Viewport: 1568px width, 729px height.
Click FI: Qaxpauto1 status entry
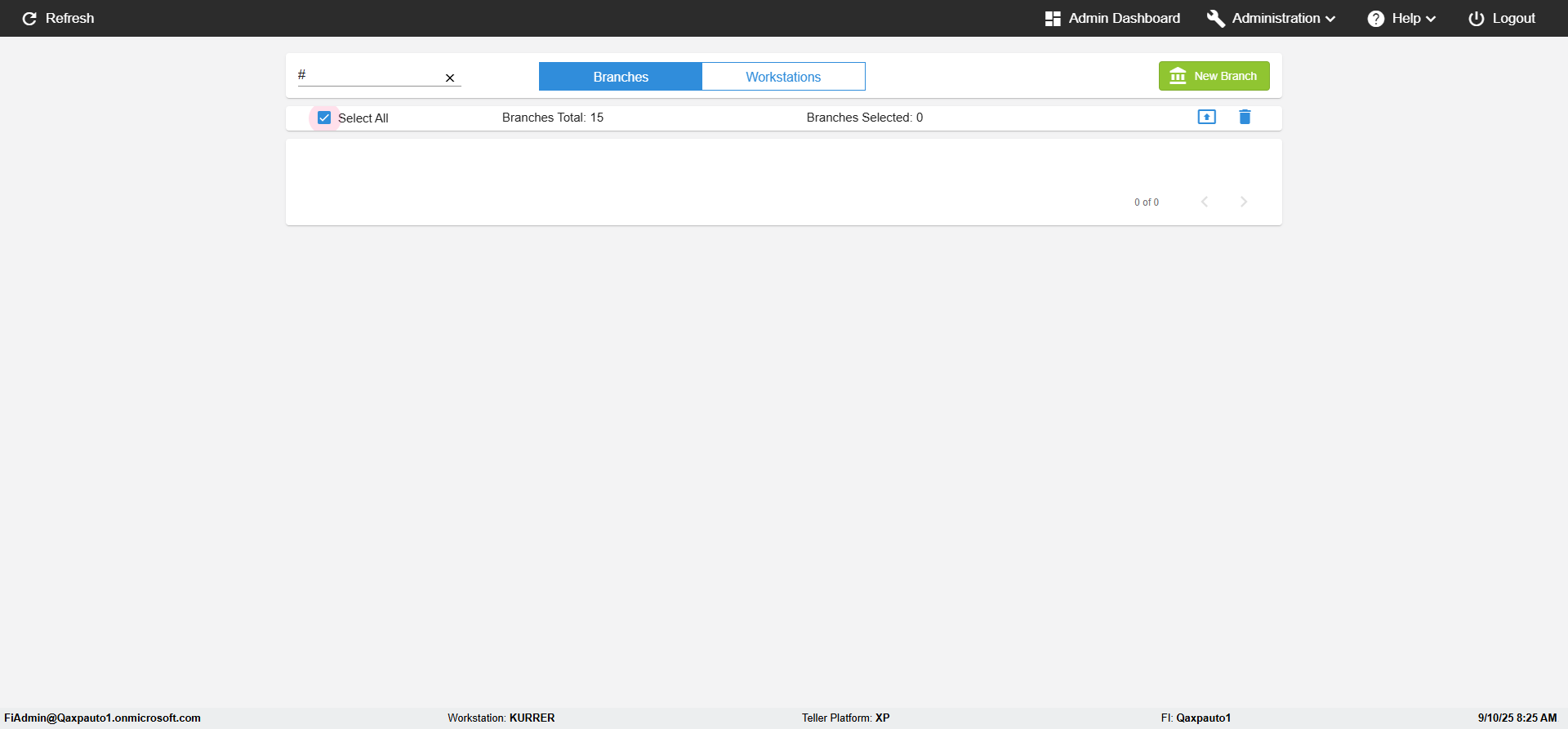[x=1196, y=718]
